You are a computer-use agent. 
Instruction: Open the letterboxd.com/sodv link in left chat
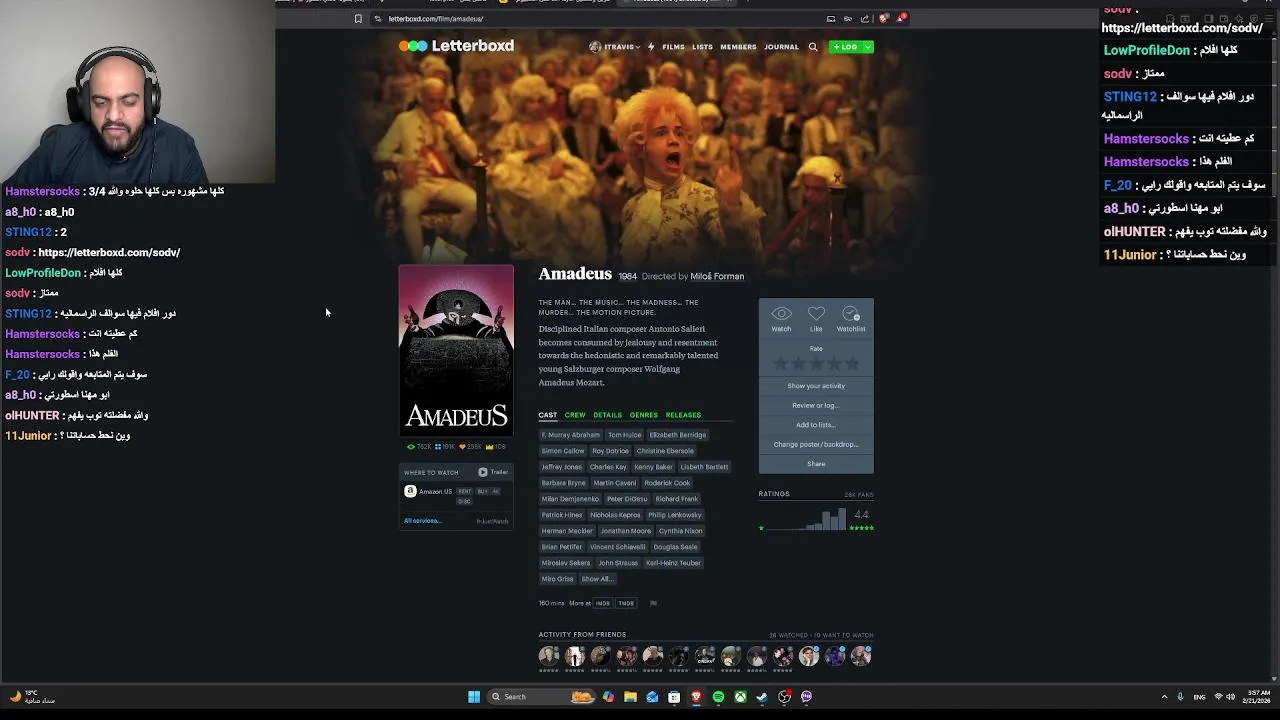109,252
